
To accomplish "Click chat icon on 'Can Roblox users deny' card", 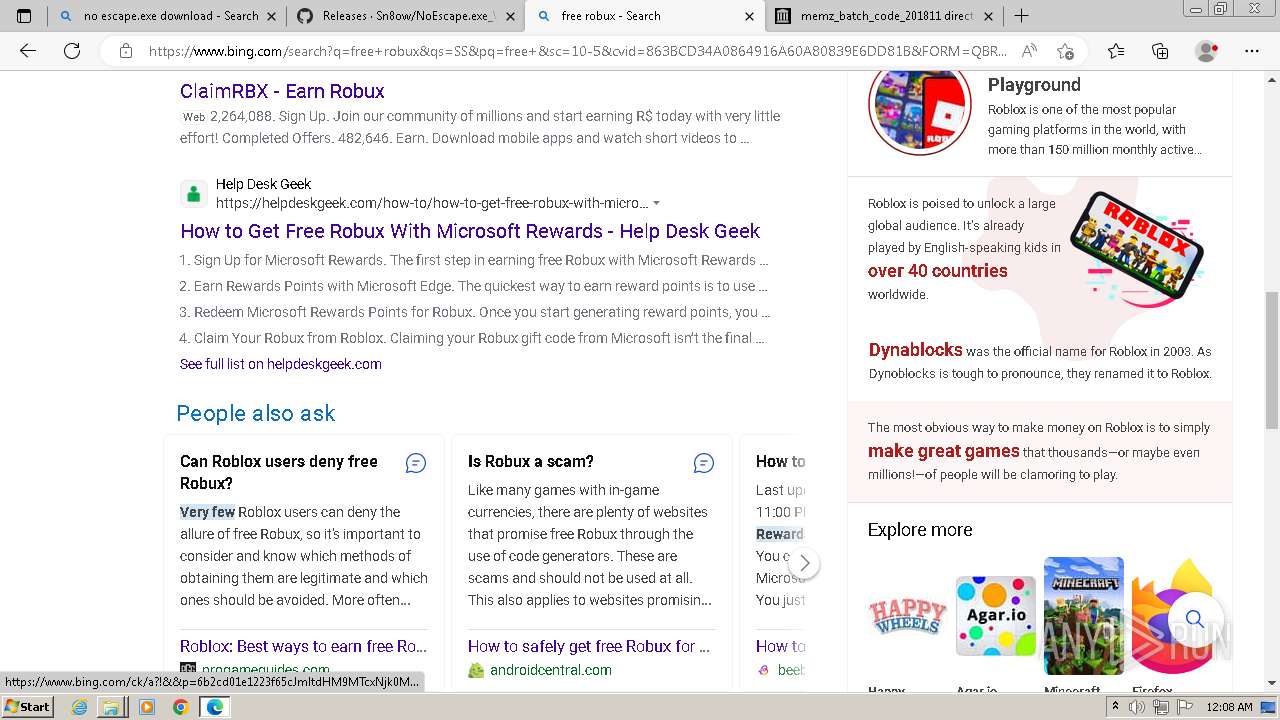I will (416, 463).
